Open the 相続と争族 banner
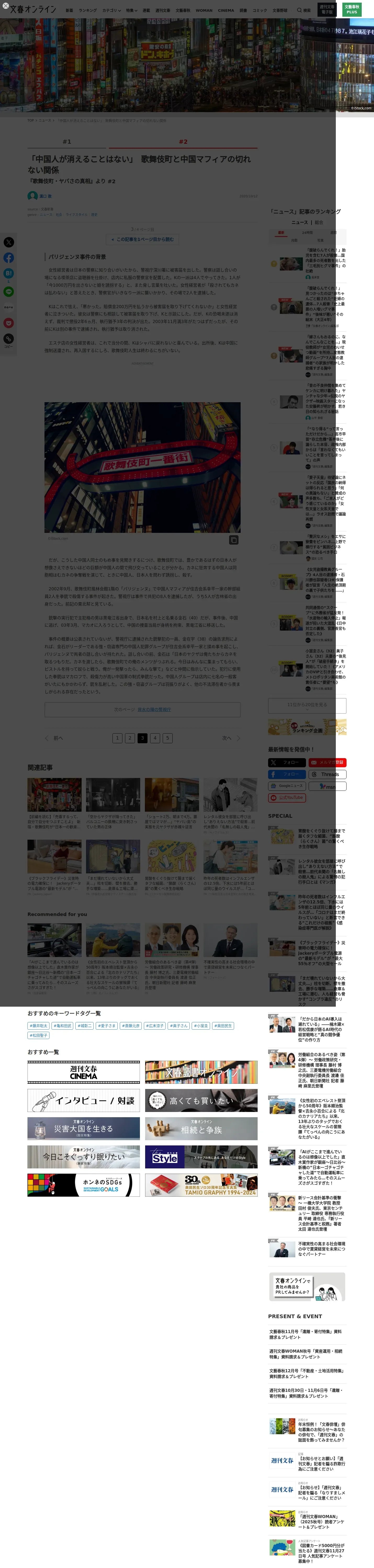374x1568 pixels. click(x=201, y=1128)
